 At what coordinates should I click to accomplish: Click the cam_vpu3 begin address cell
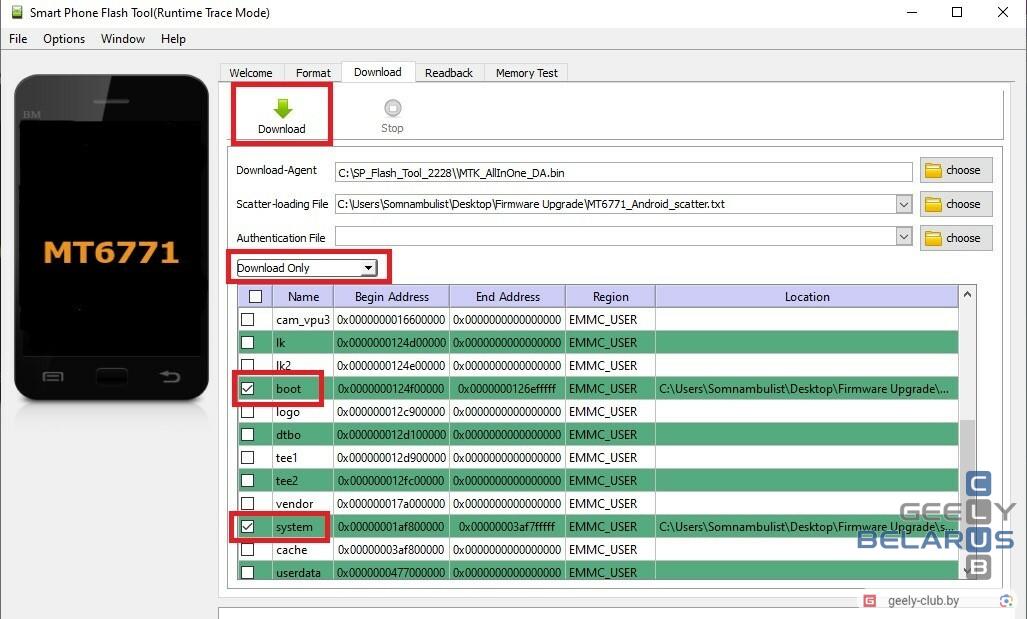(391, 319)
